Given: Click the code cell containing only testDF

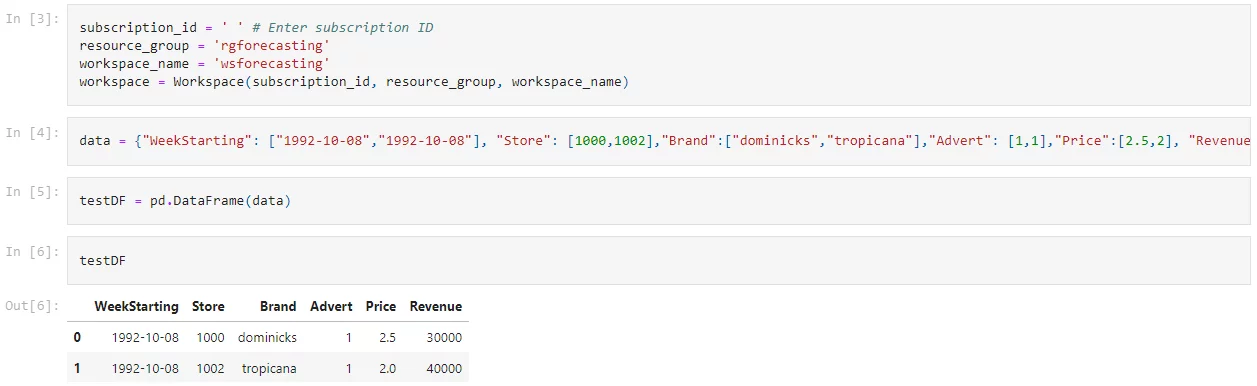Looking at the screenshot, I should 660,260.
